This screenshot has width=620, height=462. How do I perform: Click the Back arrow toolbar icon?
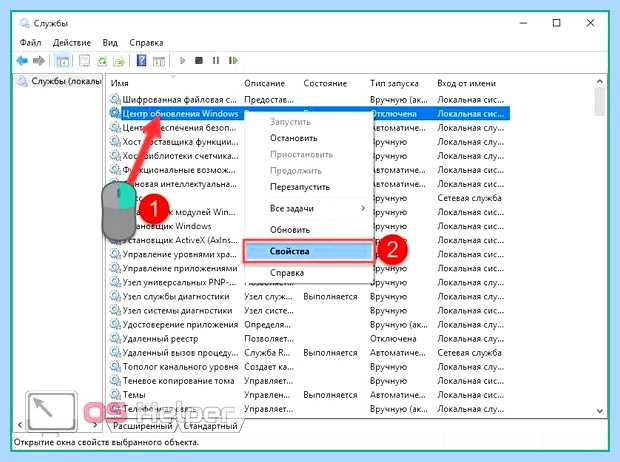22,61
